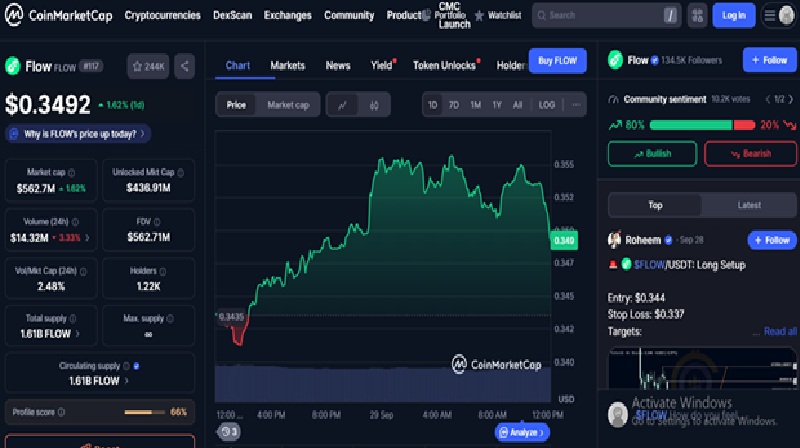Viewport: 800px width, 448px height.
Task: Select the line chart type icon
Action: (x=342, y=104)
